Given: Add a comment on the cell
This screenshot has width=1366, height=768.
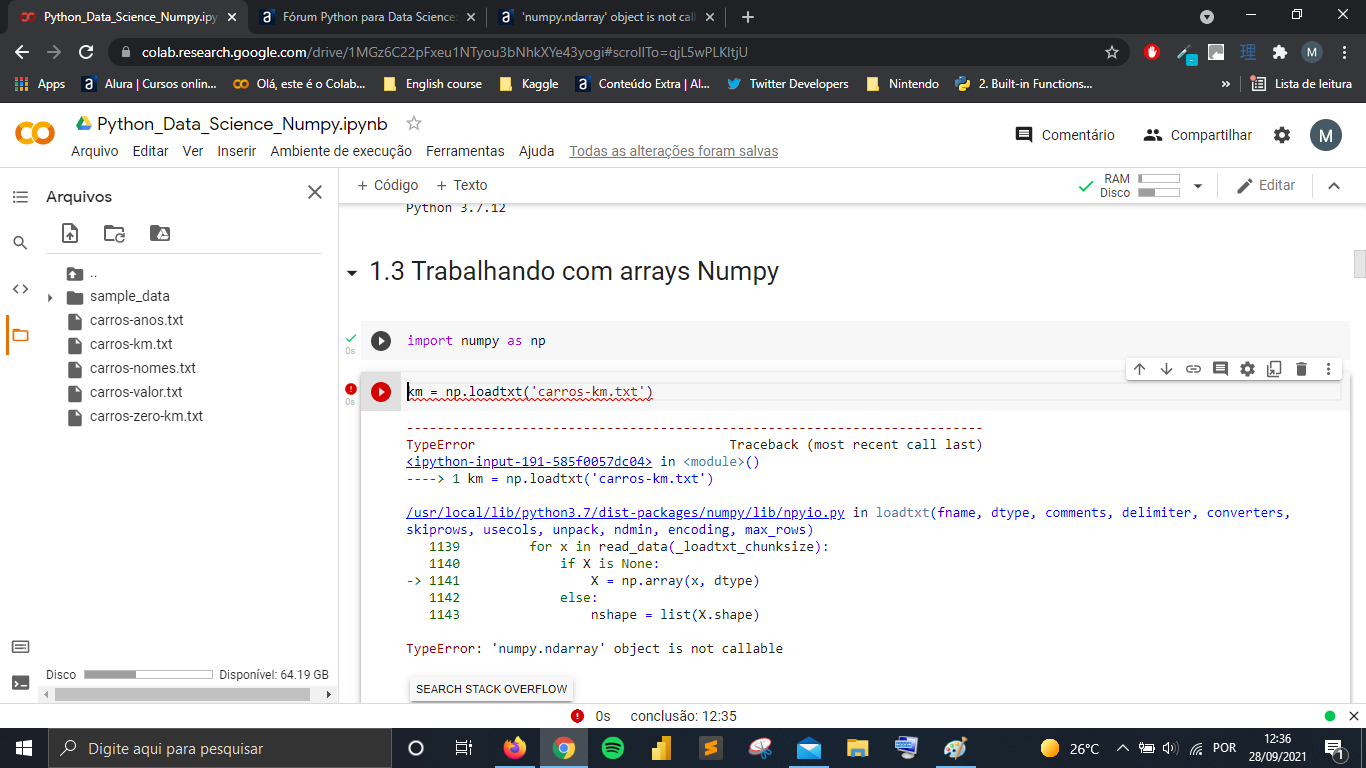Looking at the screenshot, I should coord(1220,369).
